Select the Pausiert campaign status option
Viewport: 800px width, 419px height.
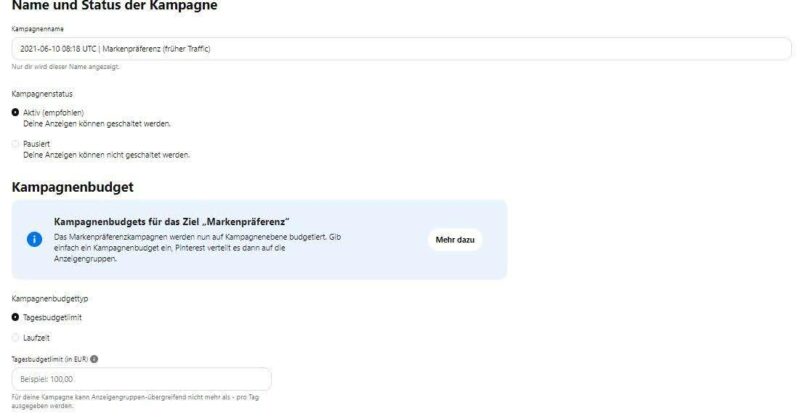[x=15, y=144]
